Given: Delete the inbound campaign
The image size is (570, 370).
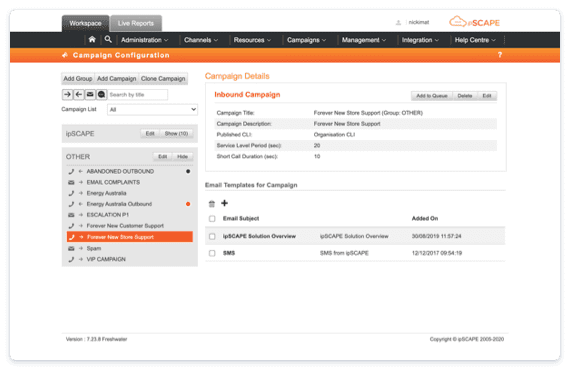Looking at the screenshot, I should [x=465, y=96].
